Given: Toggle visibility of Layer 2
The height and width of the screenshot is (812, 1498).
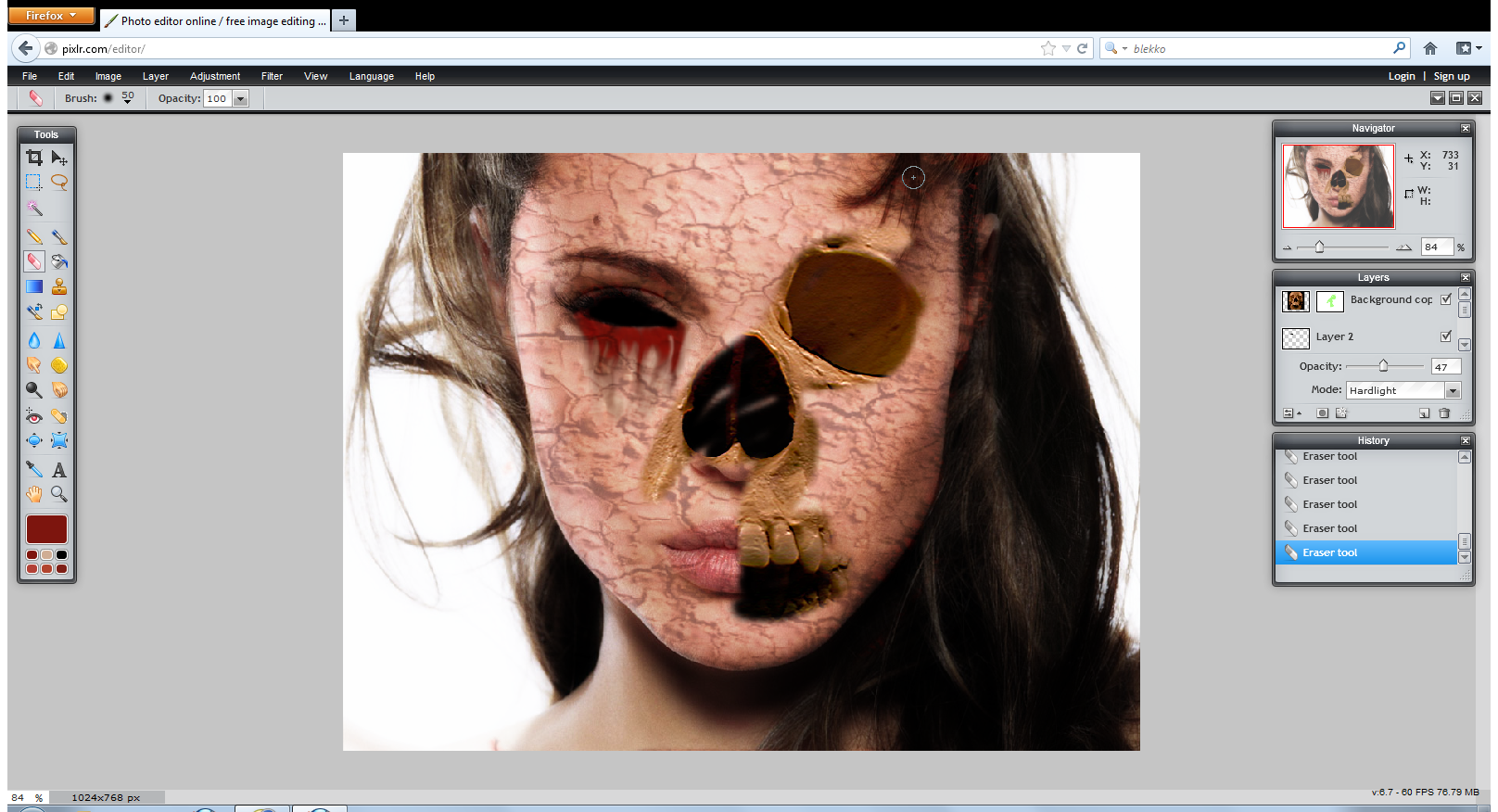Looking at the screenshot, I should pyautogui.click(x=1446, y=336).
